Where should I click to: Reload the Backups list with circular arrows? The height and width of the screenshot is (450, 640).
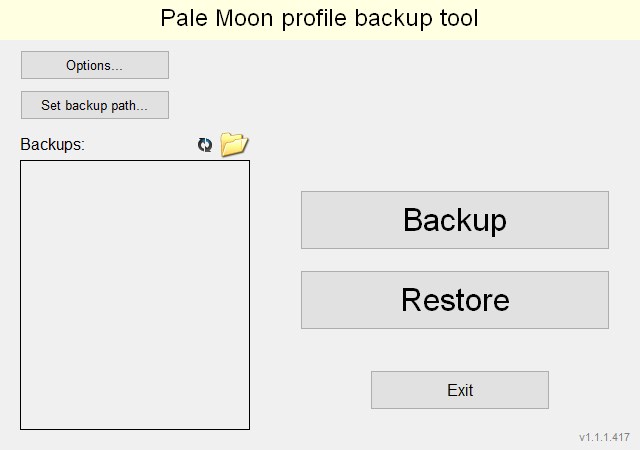205,145
